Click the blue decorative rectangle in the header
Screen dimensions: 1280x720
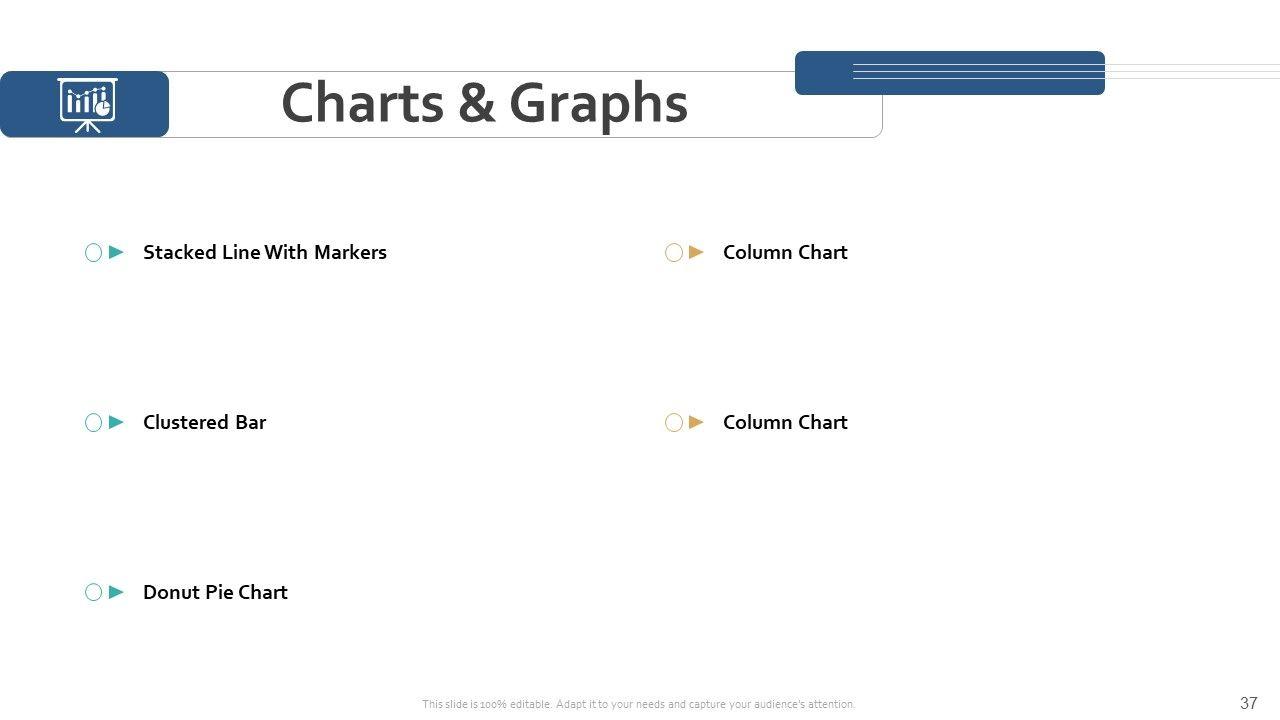pyautogui.click(x=949, y=73)
